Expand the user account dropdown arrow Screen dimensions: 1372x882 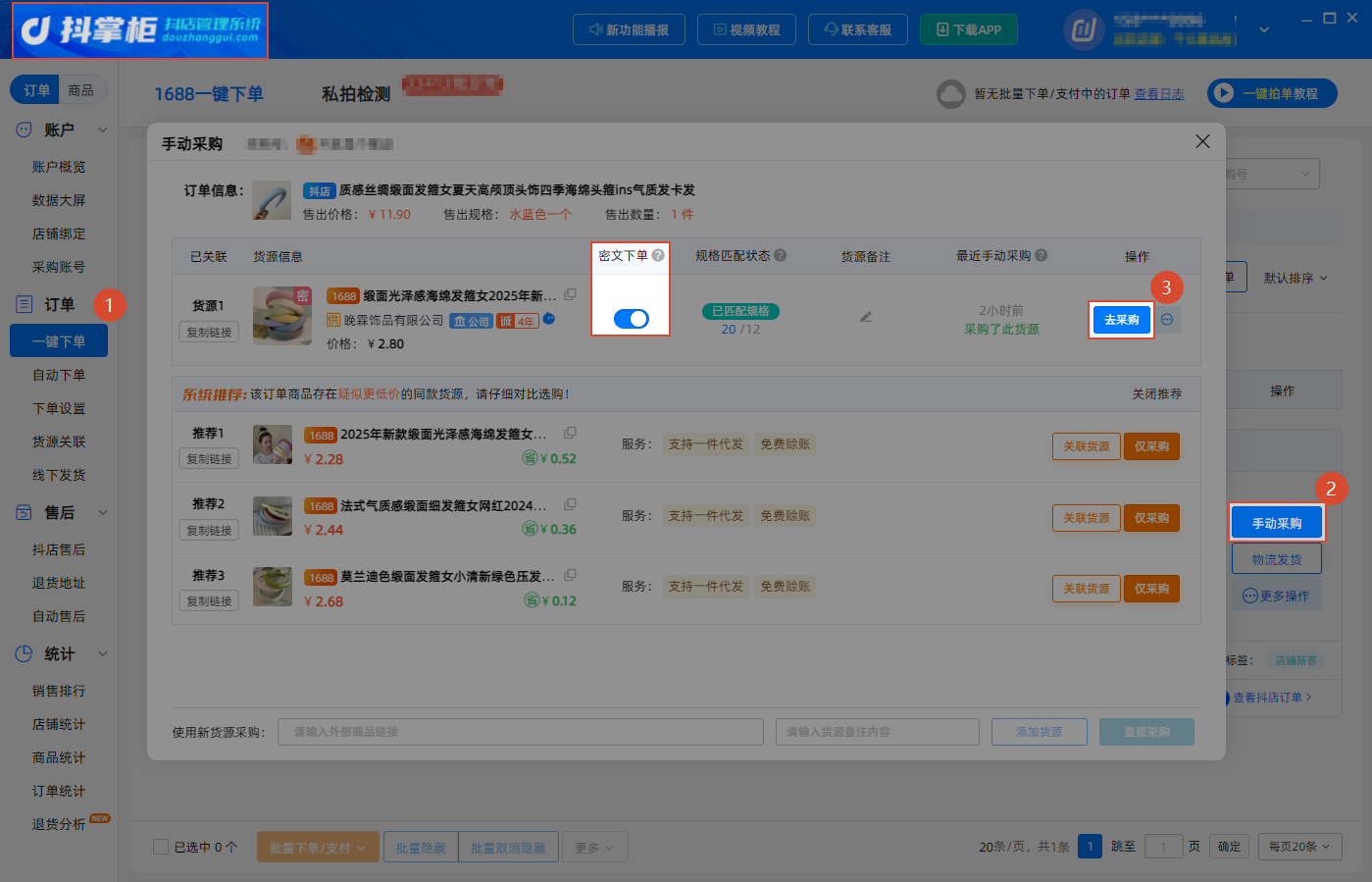click(1264, 30)
